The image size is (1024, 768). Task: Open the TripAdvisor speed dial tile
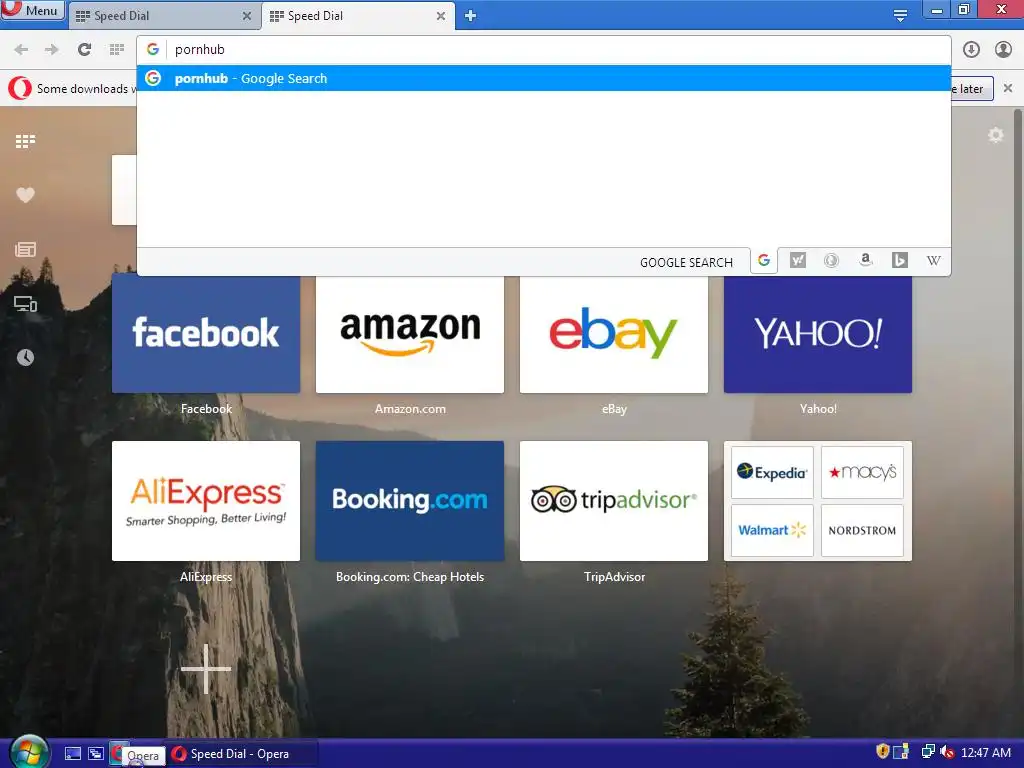click(x=614, y=501)
